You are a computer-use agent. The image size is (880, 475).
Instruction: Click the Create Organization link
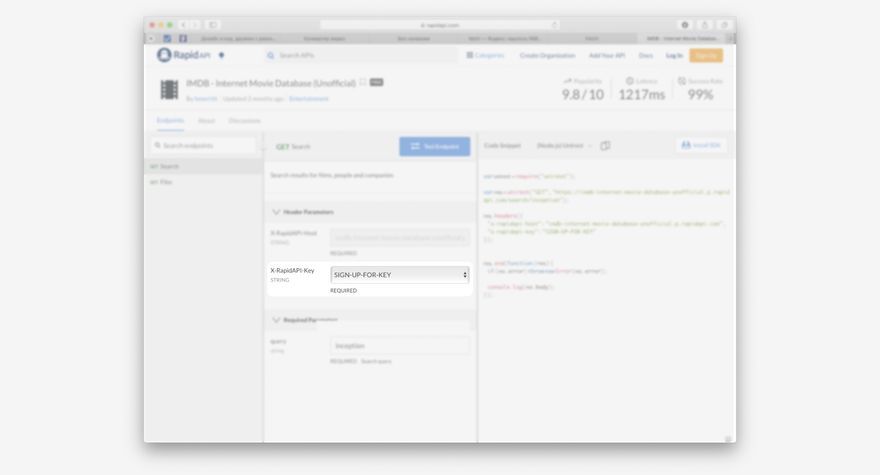[547, 55]
